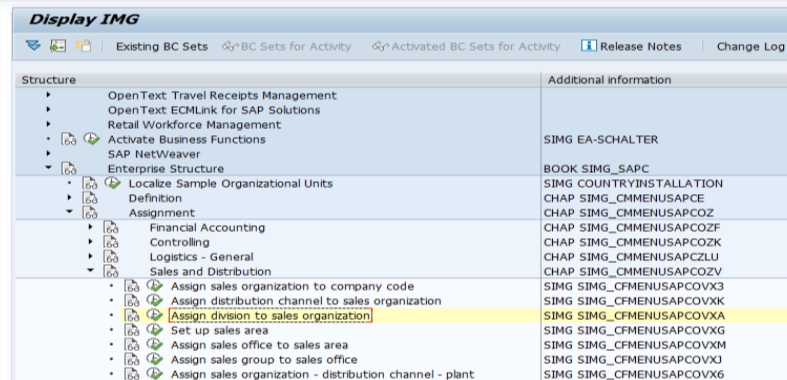787x380 pixels.
Task: Click BOOK SIMG_SAPC additional info cell
Action: point(596,169)
